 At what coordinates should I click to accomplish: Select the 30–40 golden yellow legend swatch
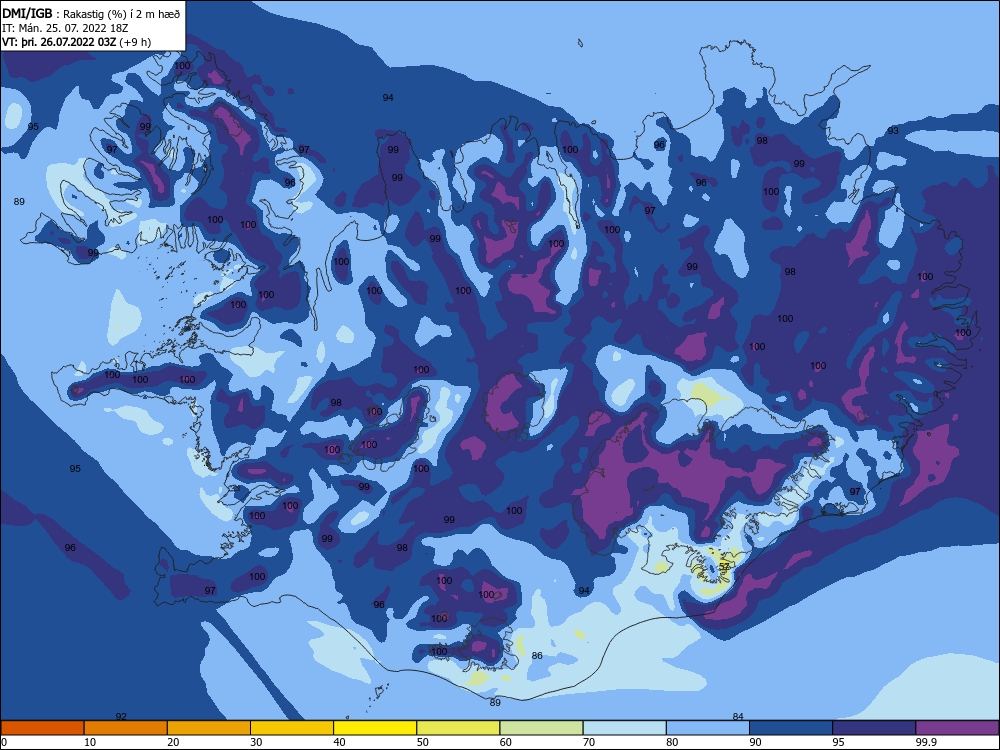pos(292,728)
